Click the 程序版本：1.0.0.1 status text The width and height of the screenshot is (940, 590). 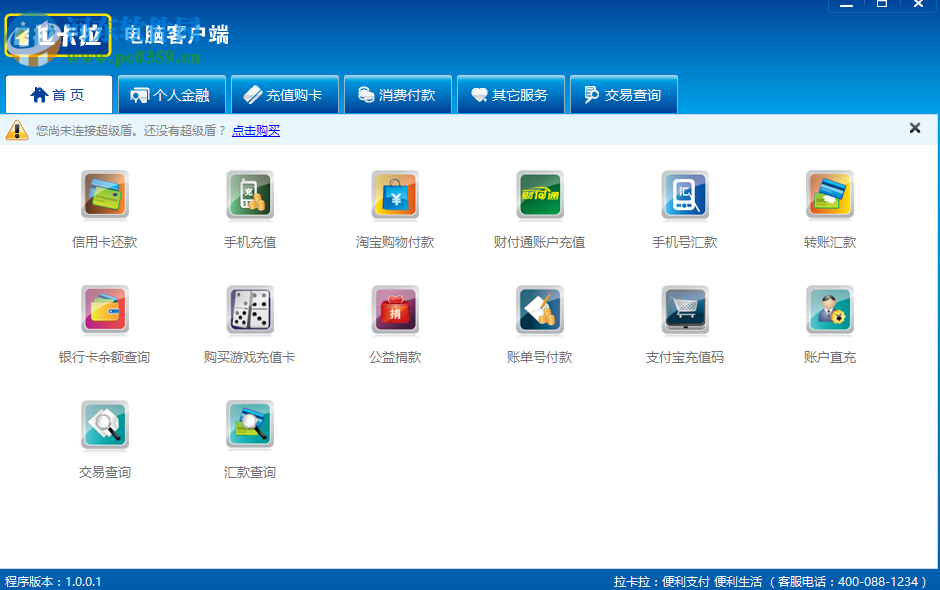coord(53,582)
